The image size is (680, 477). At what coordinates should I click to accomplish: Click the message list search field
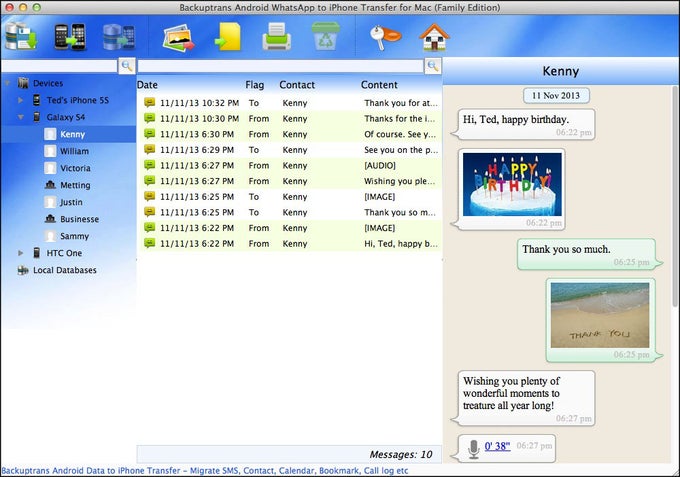(280, 66)
